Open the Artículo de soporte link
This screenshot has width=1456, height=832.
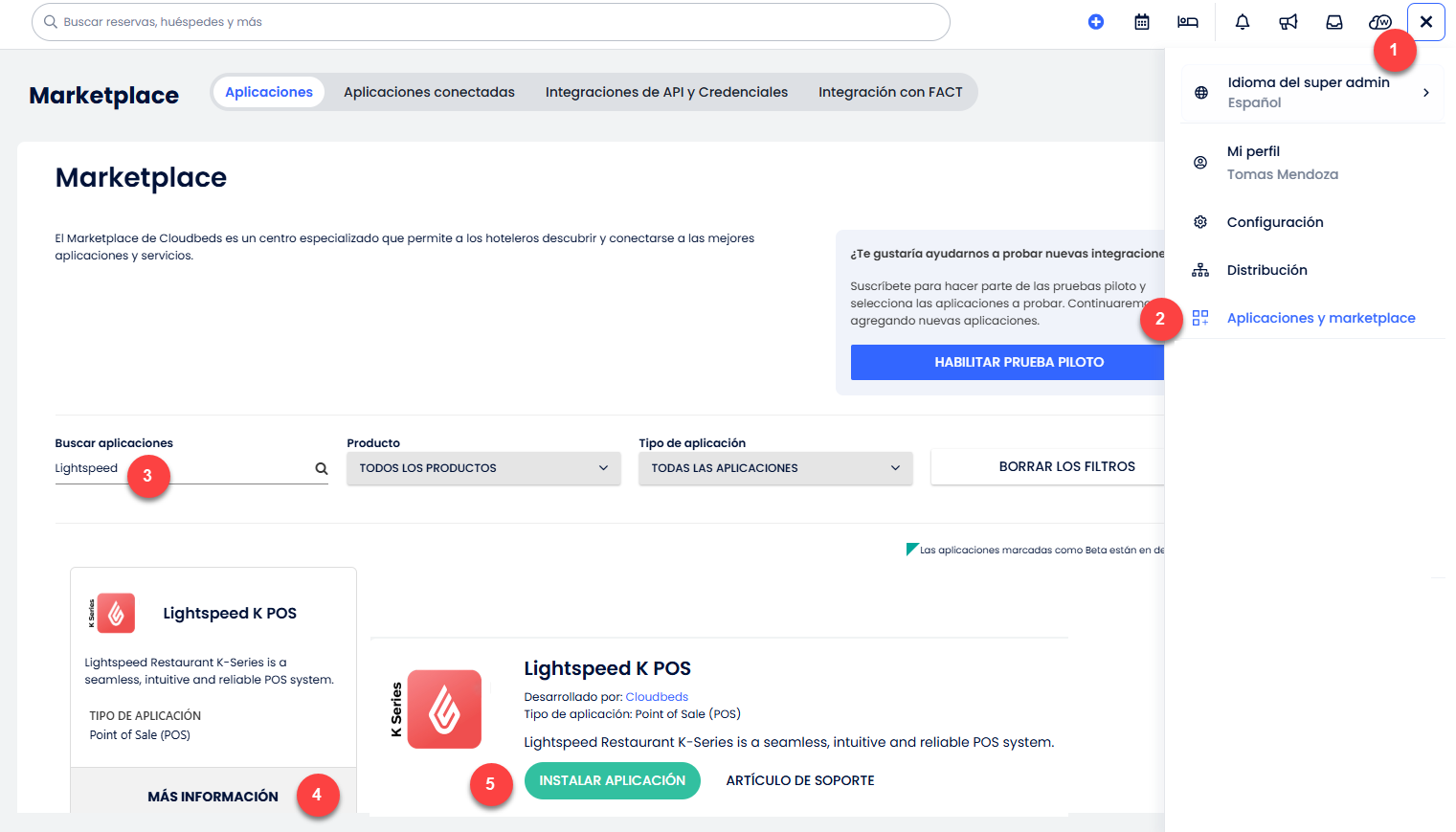click(800, 781)
